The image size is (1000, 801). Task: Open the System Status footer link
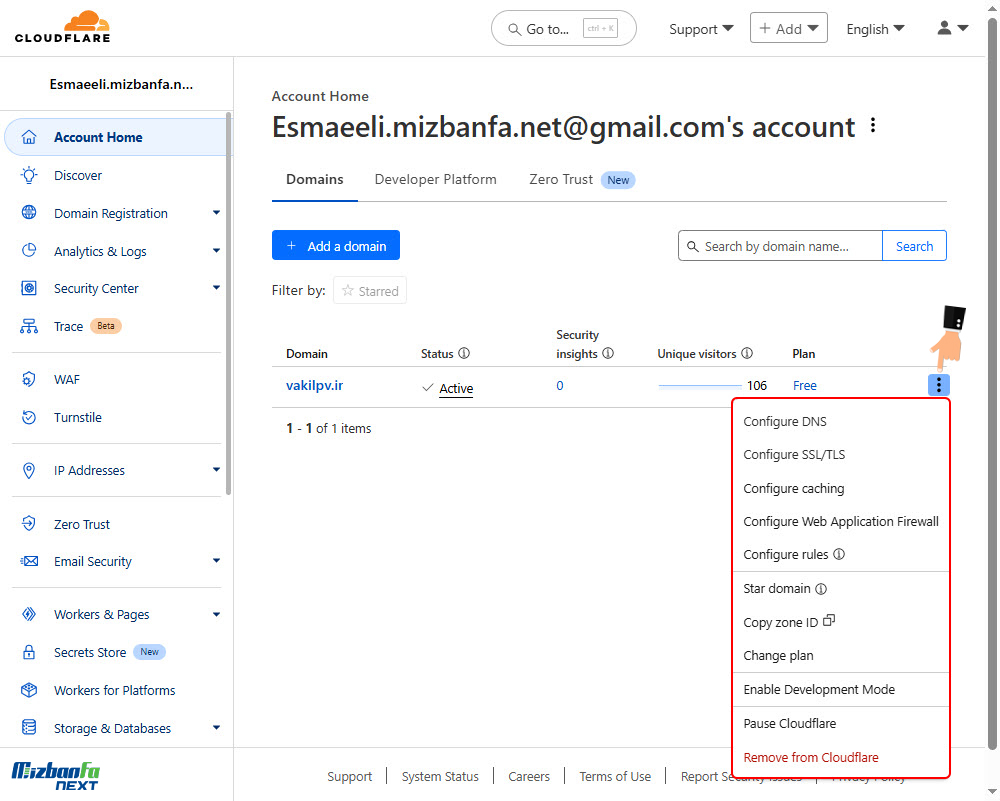point(440,776)
